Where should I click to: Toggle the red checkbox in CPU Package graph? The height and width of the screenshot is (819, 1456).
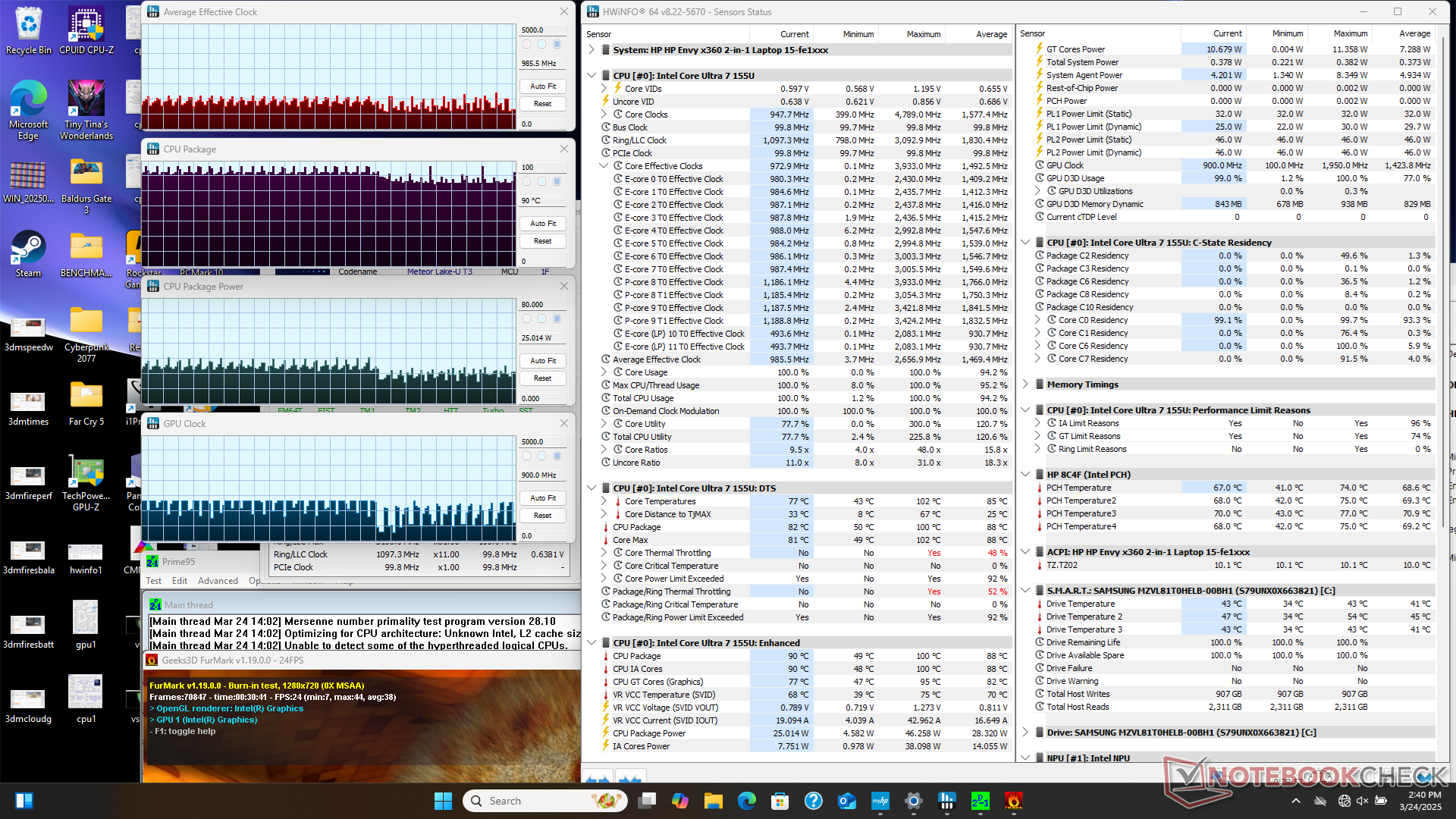(x=527, y=182)
